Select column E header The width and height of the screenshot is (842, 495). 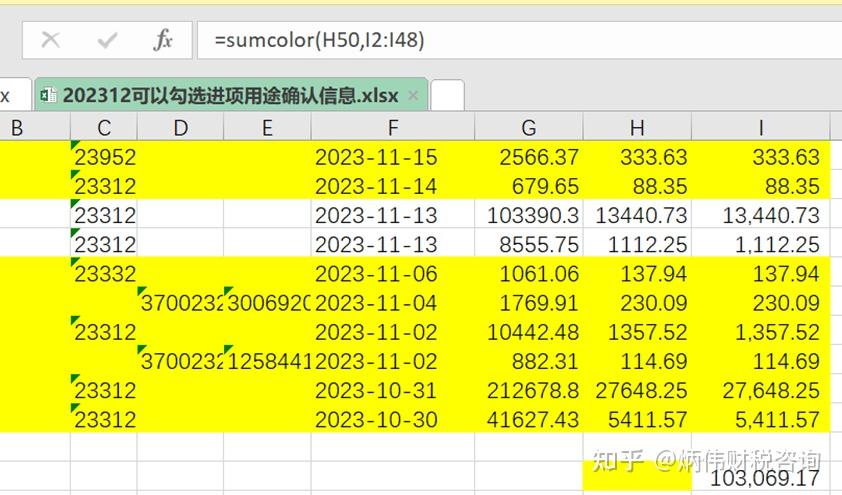[267, 128]
